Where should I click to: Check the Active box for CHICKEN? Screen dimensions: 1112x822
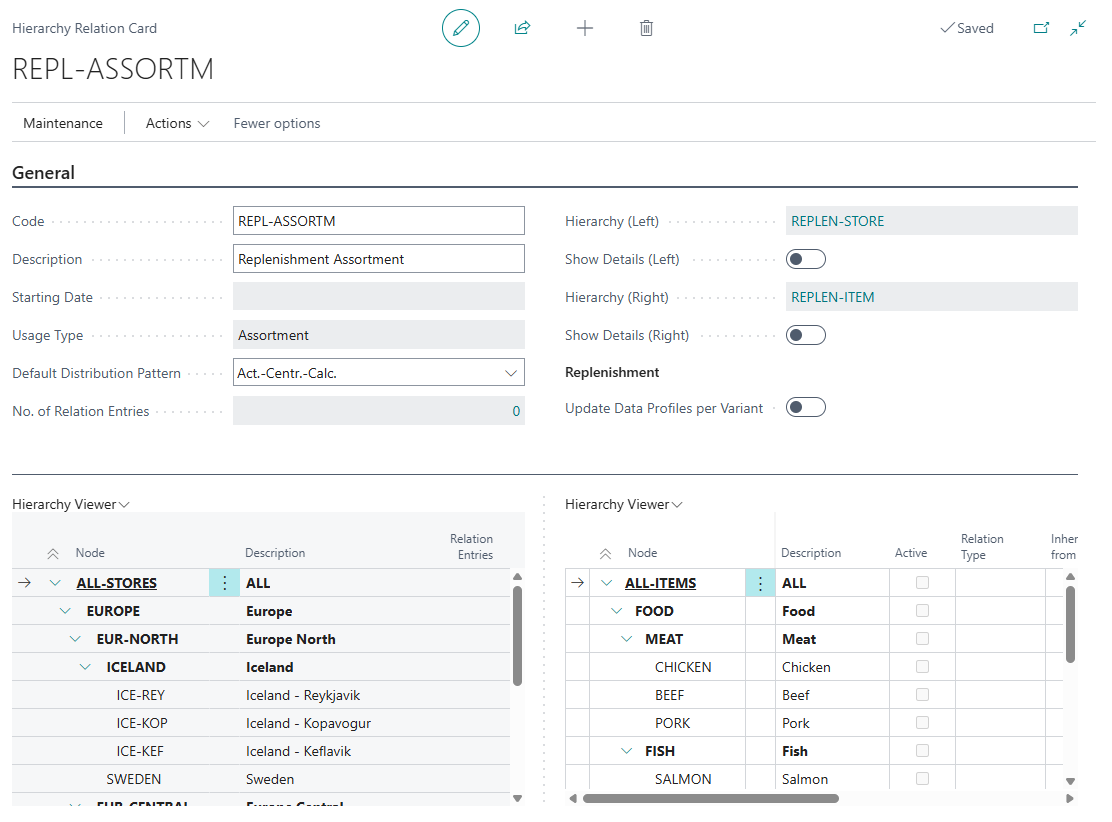[x=922, y=667]
